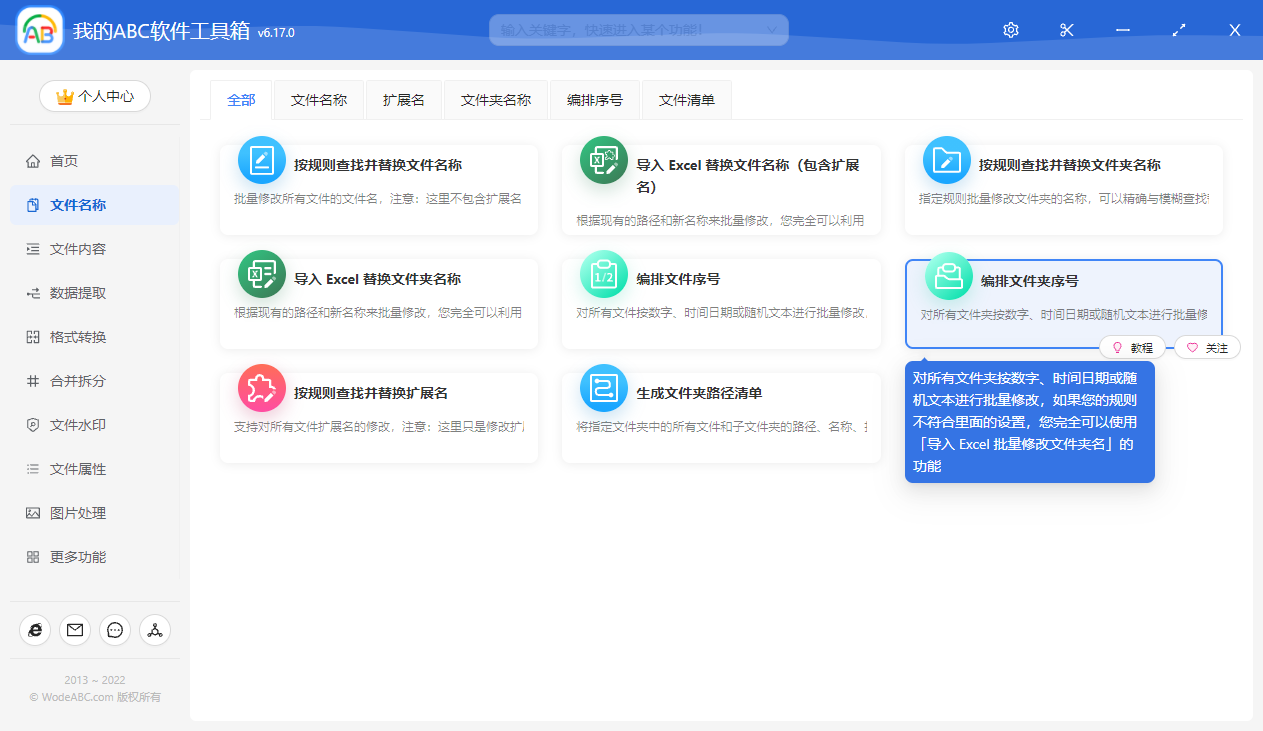Viewport: 1263px width, 731px height.
Task: Select 图片处理 from the sidebar menu
Action: (78, 513)
